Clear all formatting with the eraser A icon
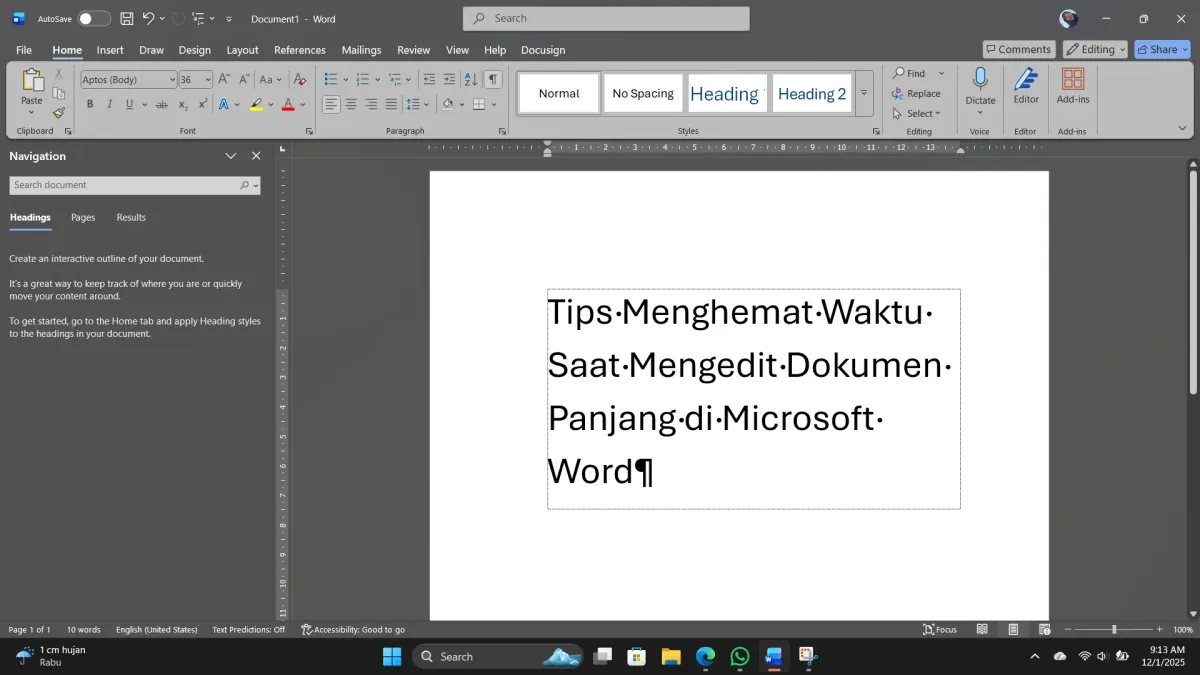This screenshot has height=675, width=1200. click(300, 79)
